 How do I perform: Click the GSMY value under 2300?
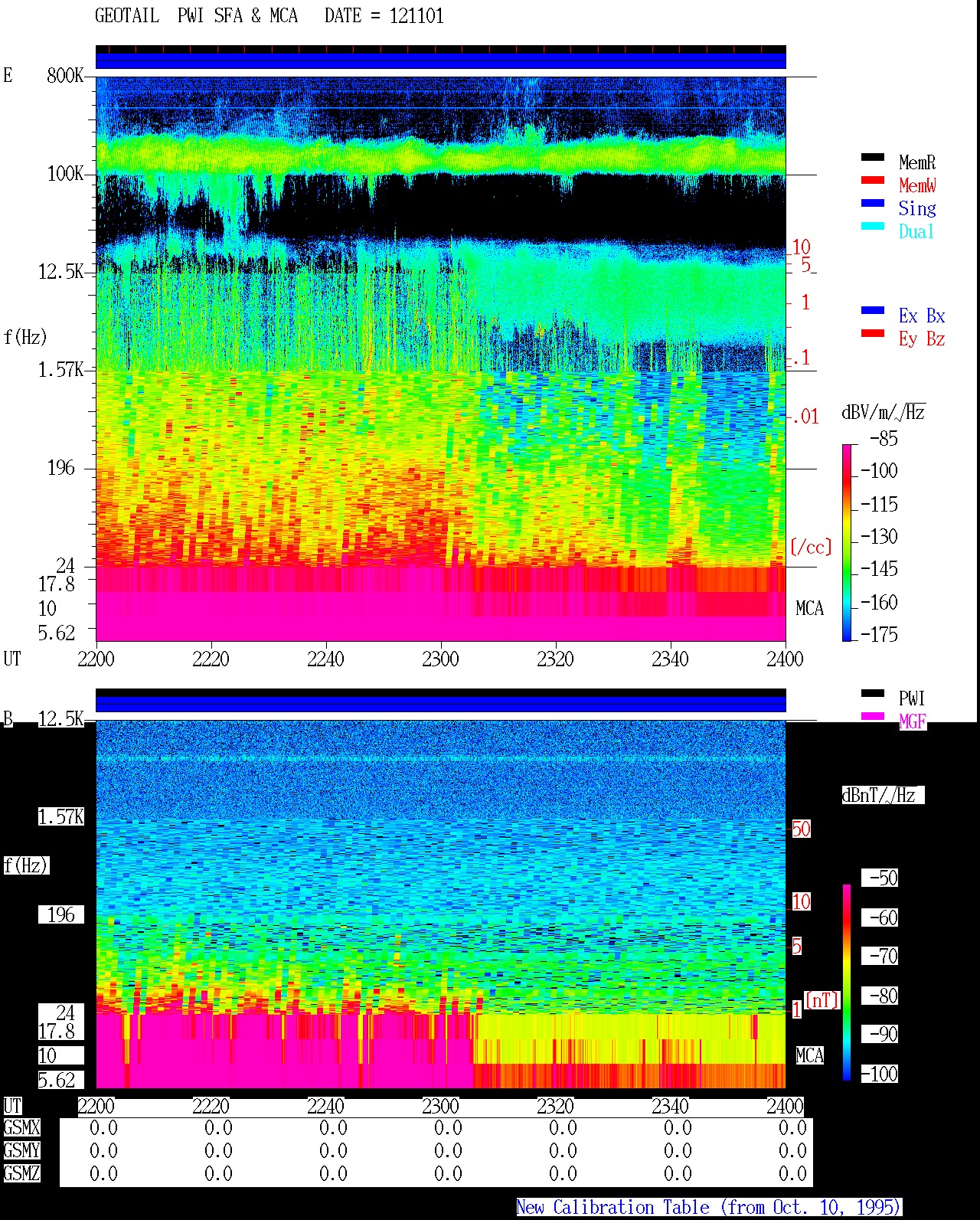pyautogui.click(x=448, y=1151)
